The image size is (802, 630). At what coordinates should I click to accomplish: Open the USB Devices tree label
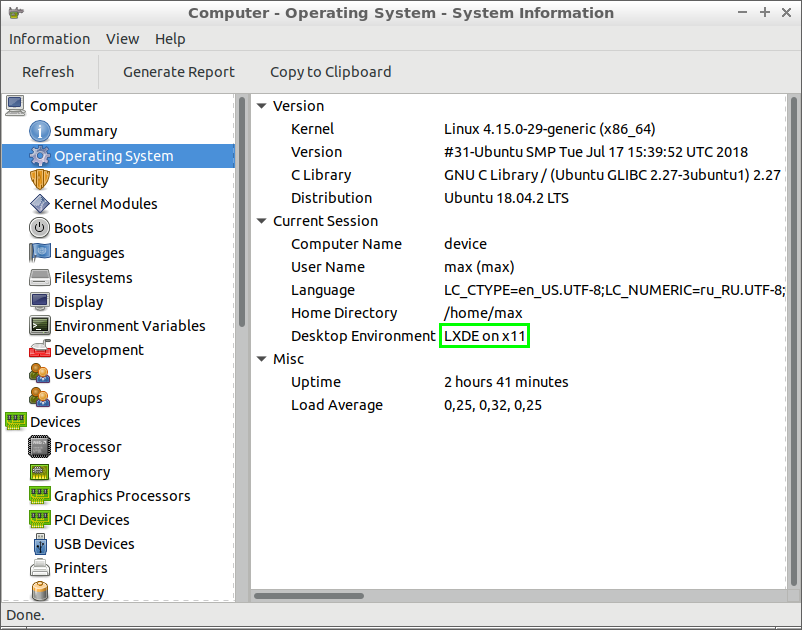click(x=94, y=544)
